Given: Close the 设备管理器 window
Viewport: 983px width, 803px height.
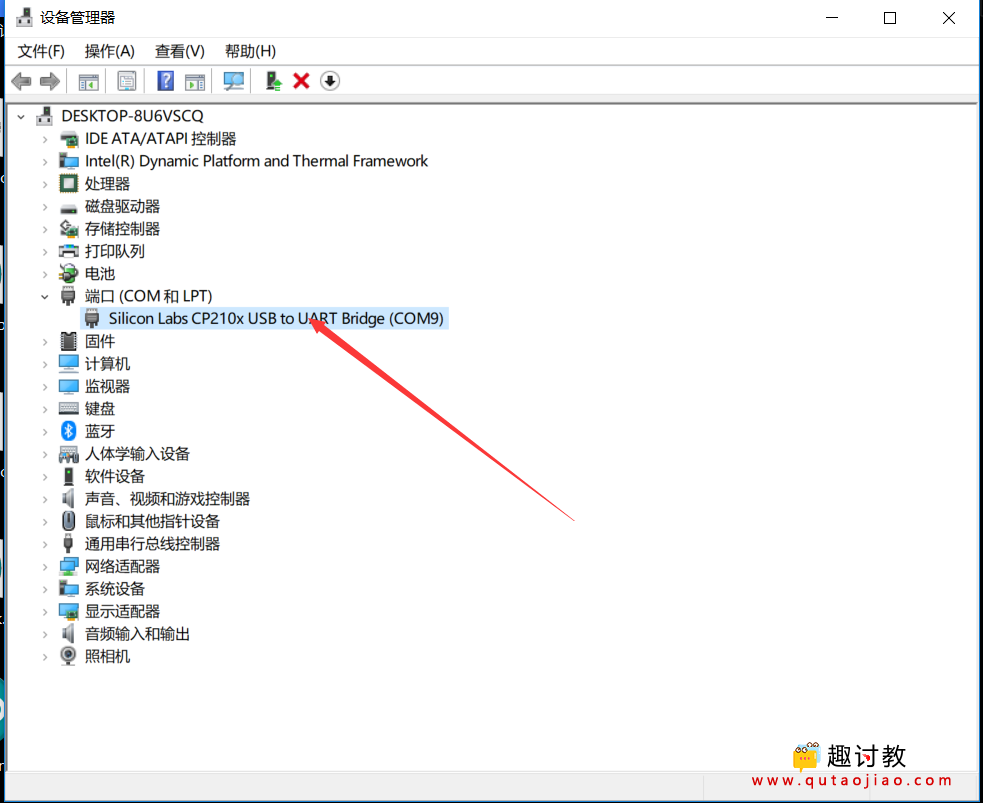Looking at the screenshot, I should point(949,18).
